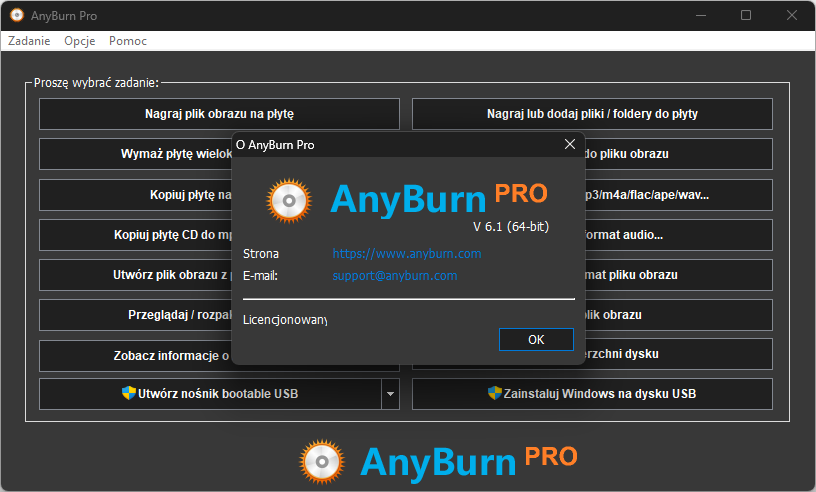Screen dimensions: 816x492
Task: Click Utwórz plik obrazu z button
Action: 135,275
